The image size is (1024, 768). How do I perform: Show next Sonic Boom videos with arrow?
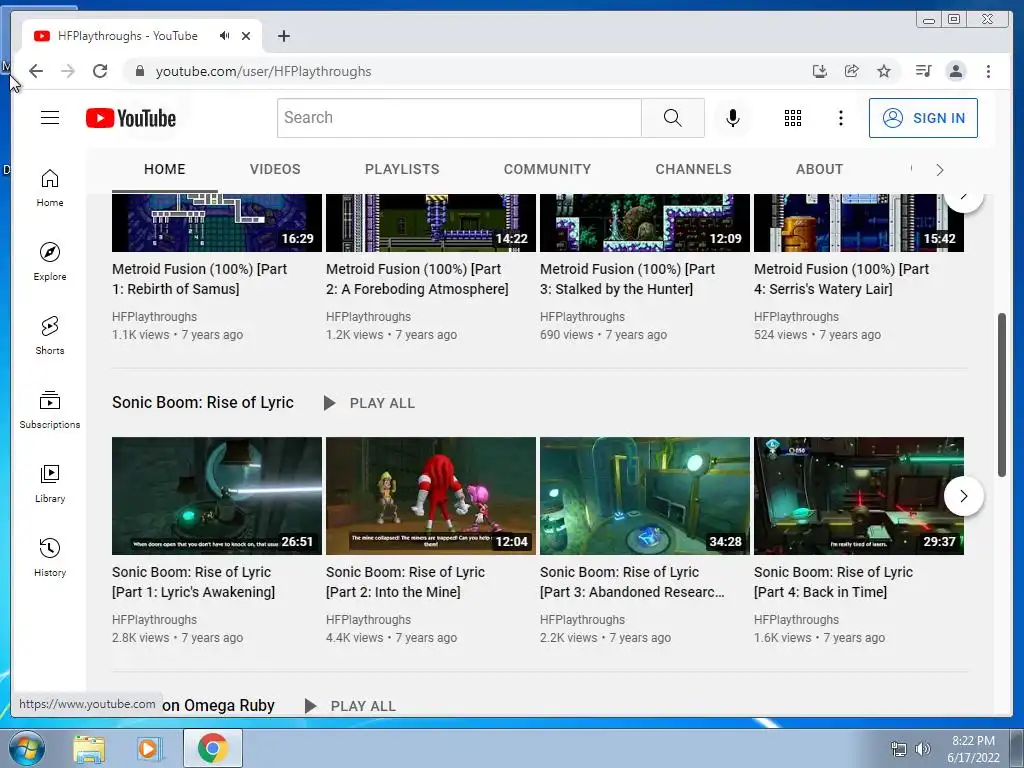(963, 496)
